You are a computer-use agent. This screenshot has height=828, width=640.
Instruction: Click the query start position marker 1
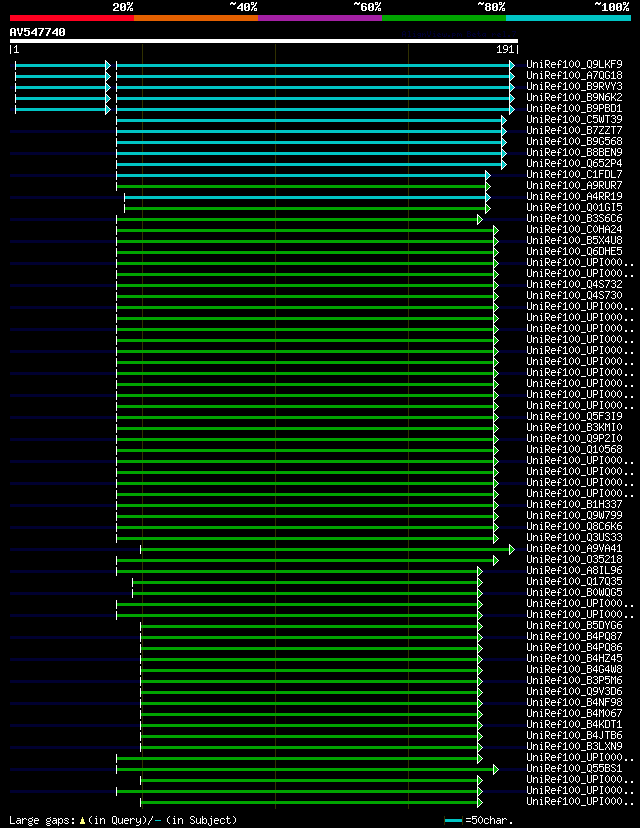coord(15,49)
